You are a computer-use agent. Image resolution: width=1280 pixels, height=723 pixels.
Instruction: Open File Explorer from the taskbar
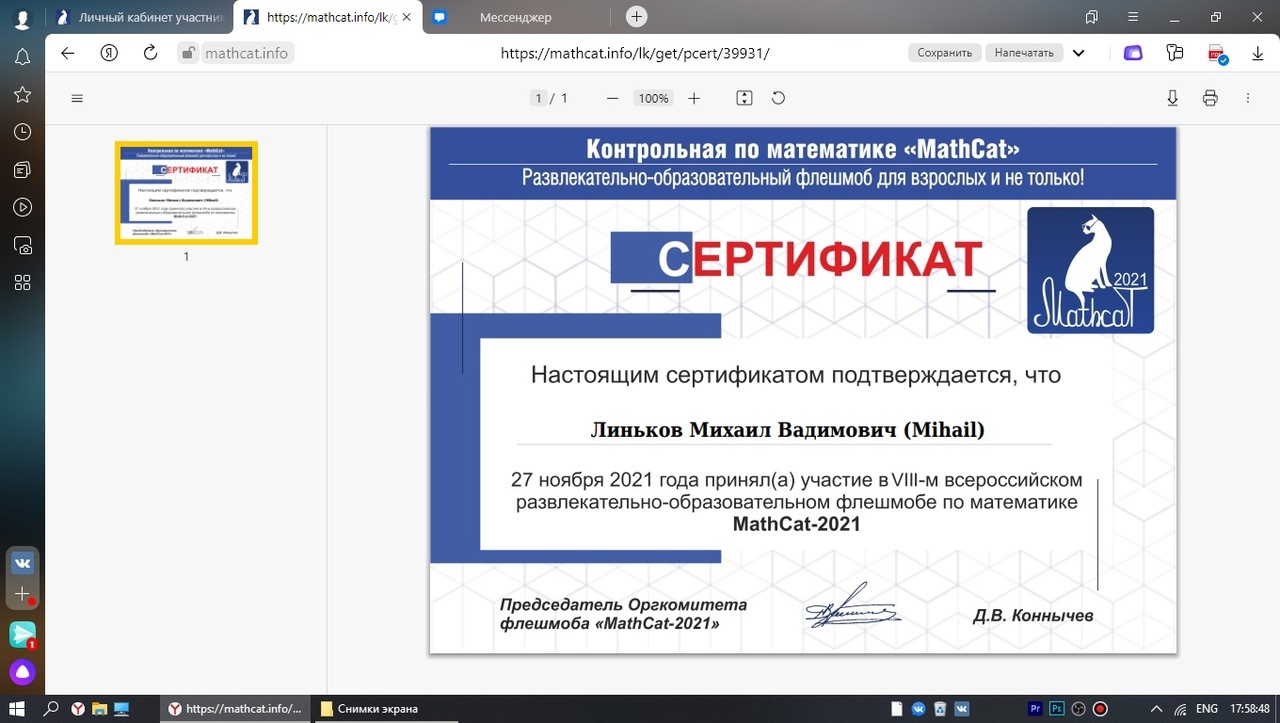pyautogui.click(x=99, y=709)
